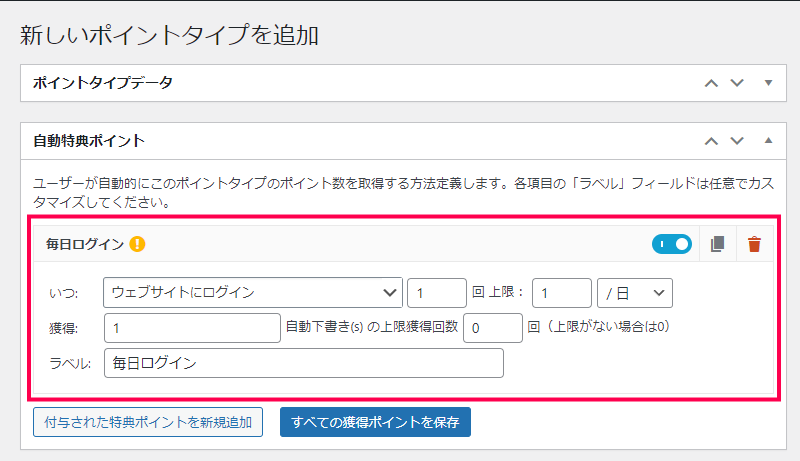
Task: Expand the ポイントタイプデータ panel triangle
Action: (x=768, y=83)
